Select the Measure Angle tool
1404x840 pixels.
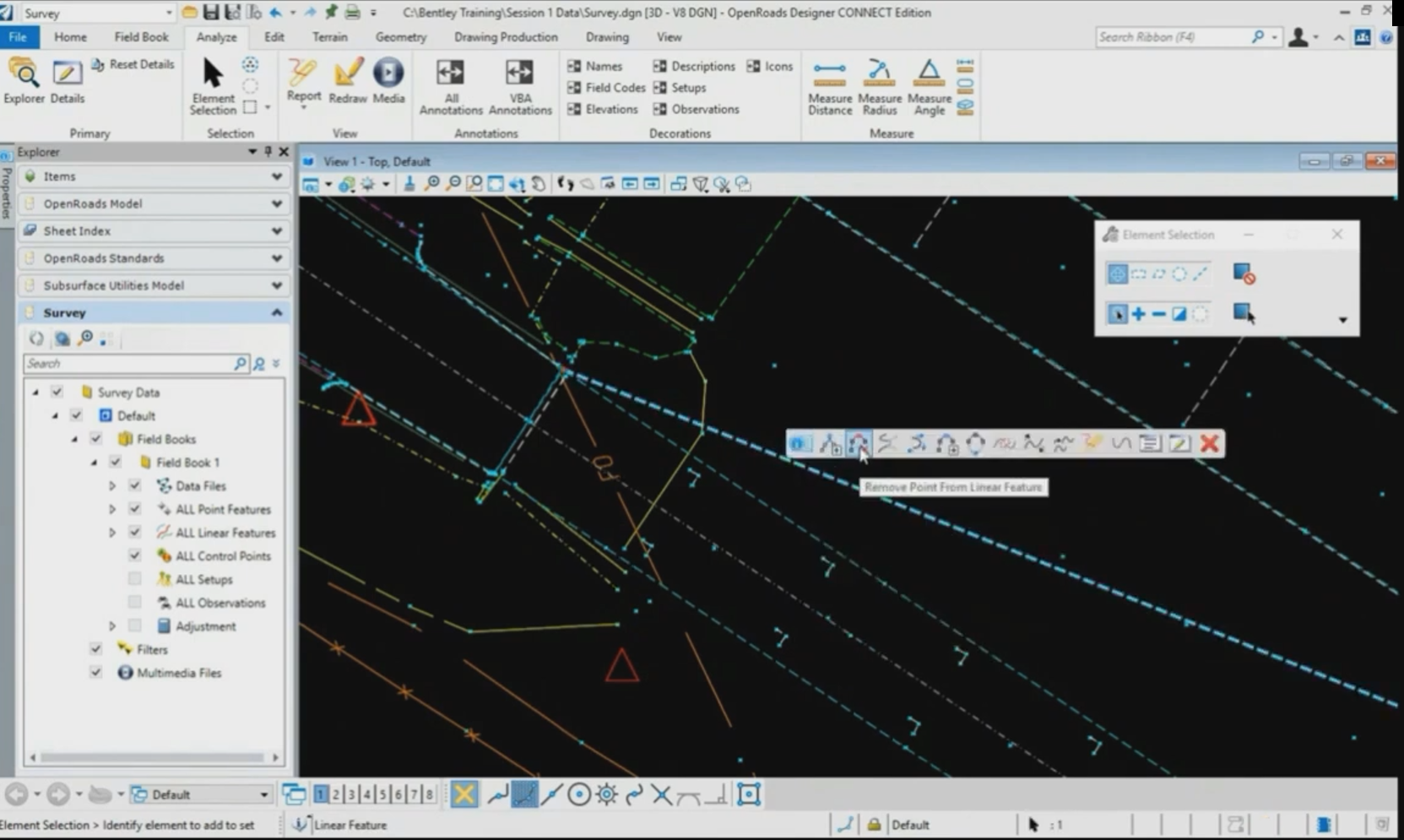pos(929,86)
